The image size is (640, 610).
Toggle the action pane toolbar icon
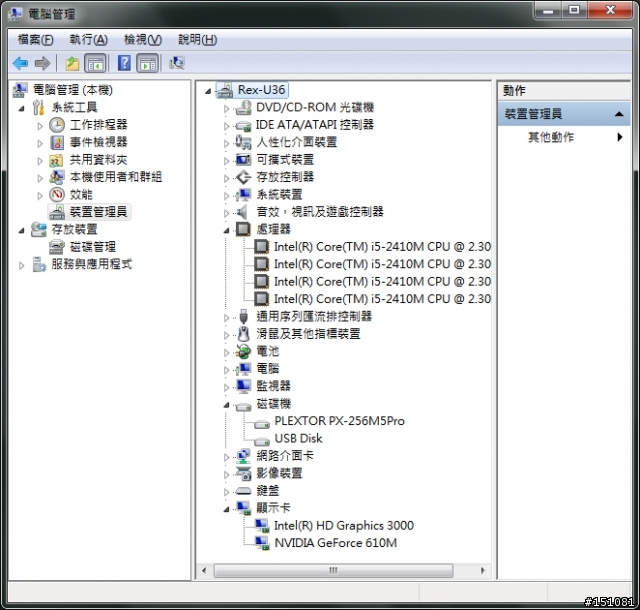(147, 63)
